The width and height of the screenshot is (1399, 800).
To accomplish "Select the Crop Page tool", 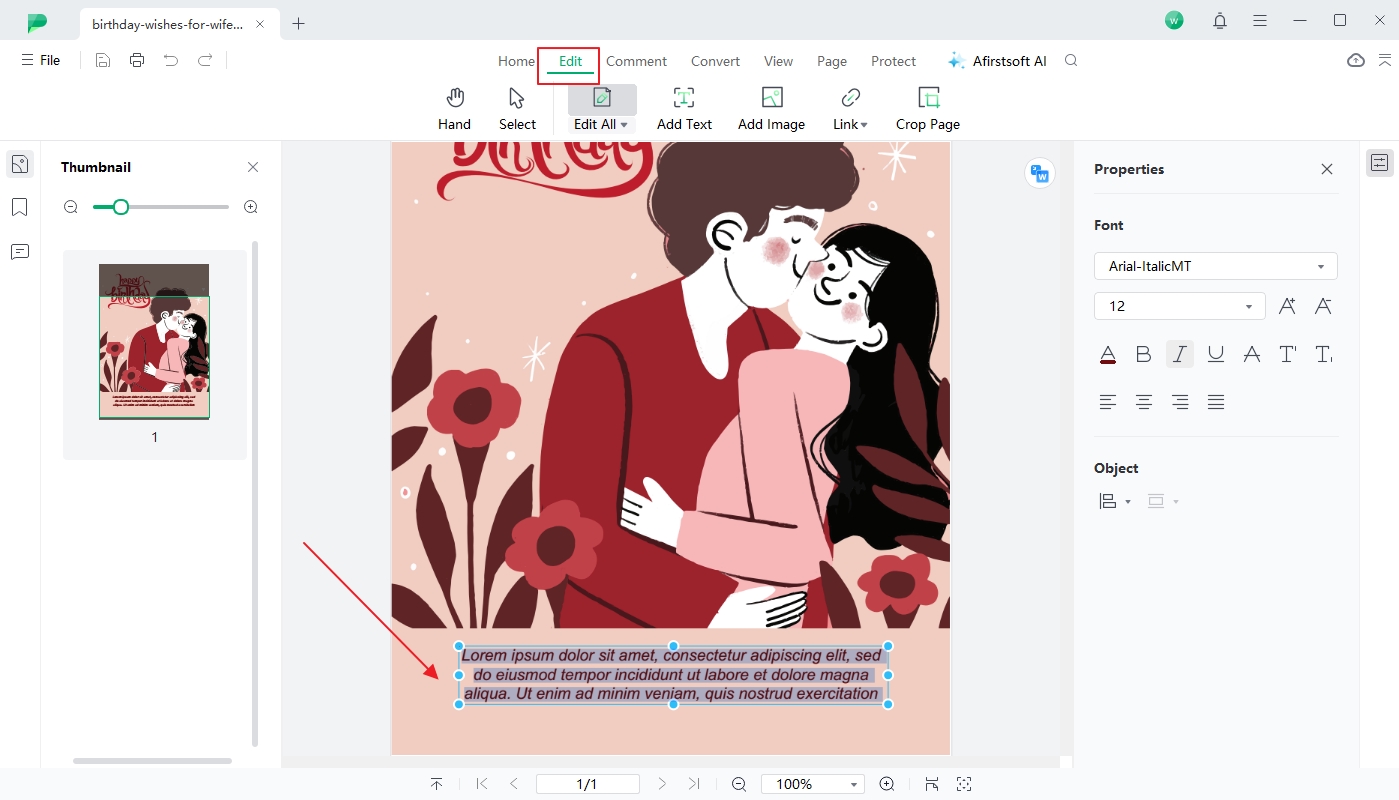I will 928,109.
